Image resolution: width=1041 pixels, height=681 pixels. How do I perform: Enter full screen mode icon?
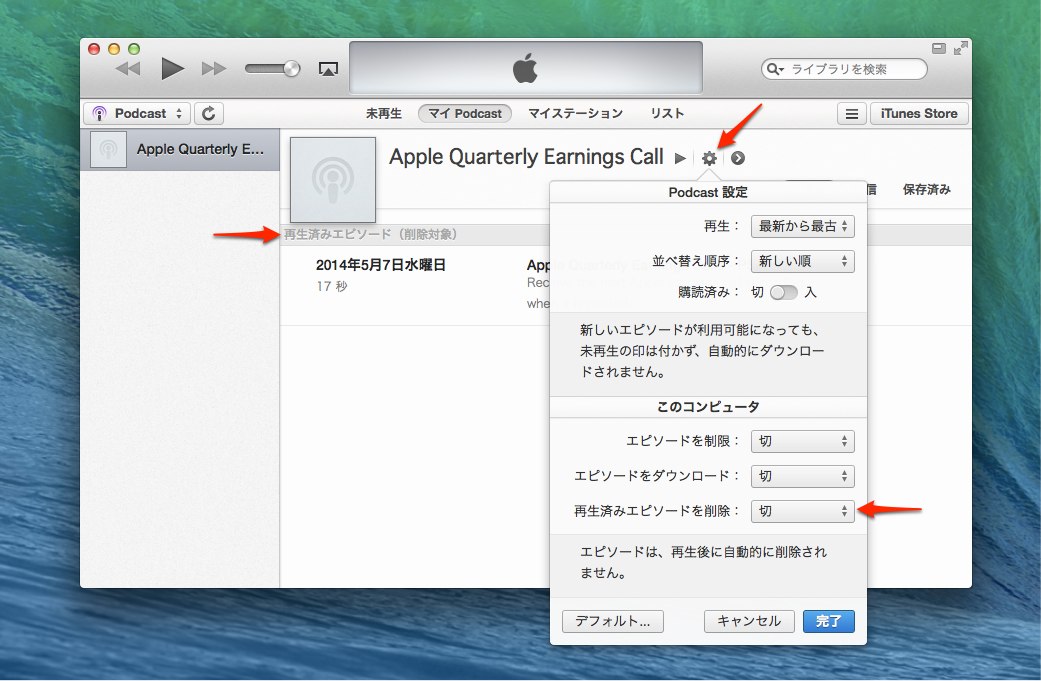coord(960,48)
